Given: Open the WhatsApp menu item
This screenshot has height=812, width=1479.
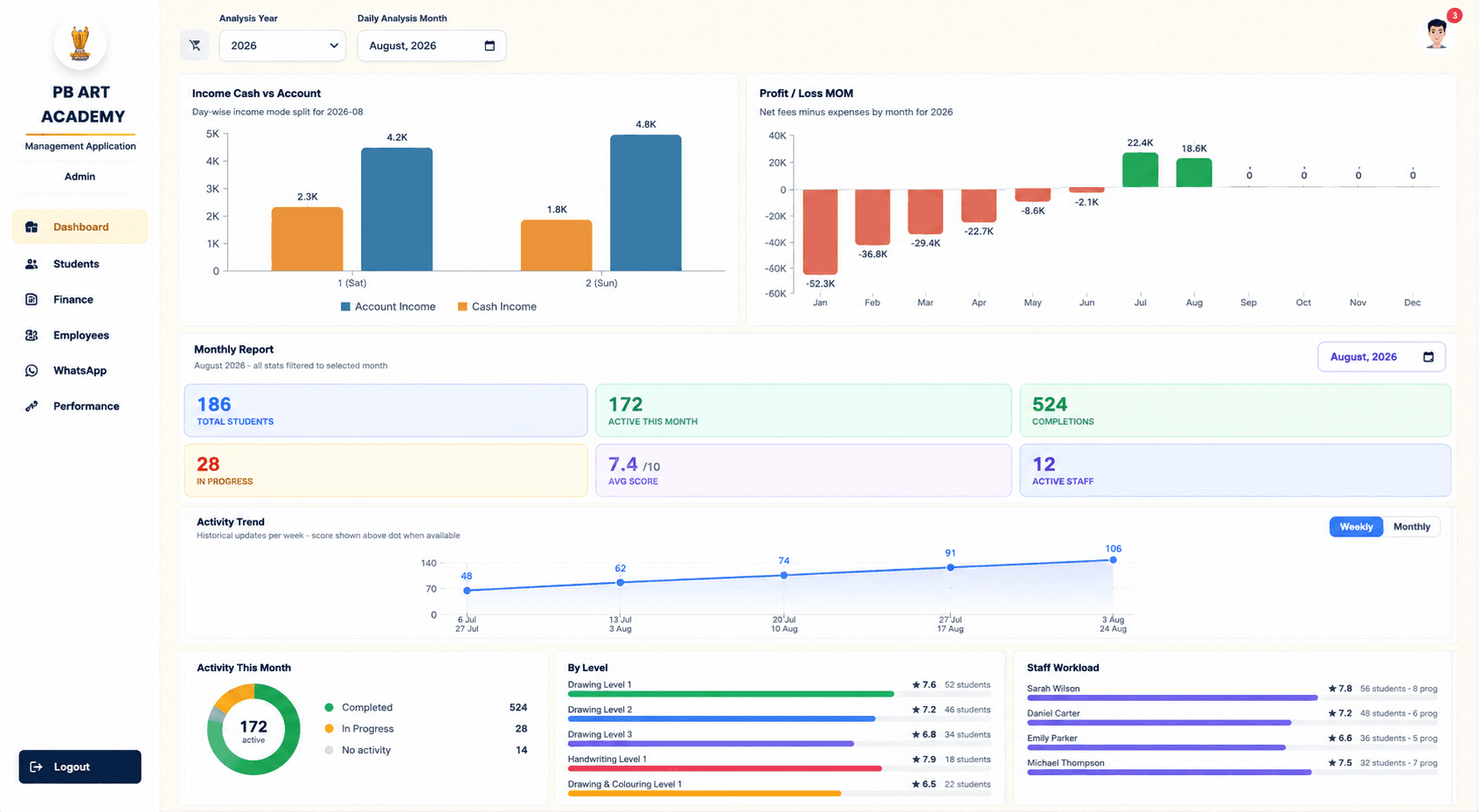Looking at the screenshot, I should (x=80, y=371).
